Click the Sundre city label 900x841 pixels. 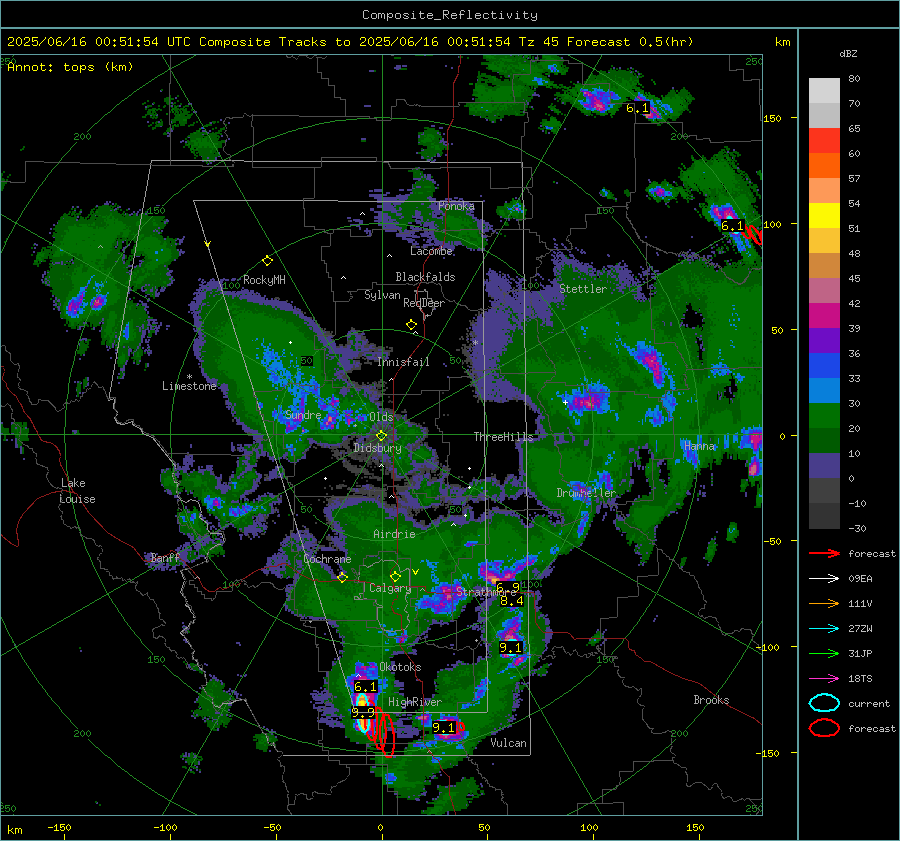click(x=303, y=414)
